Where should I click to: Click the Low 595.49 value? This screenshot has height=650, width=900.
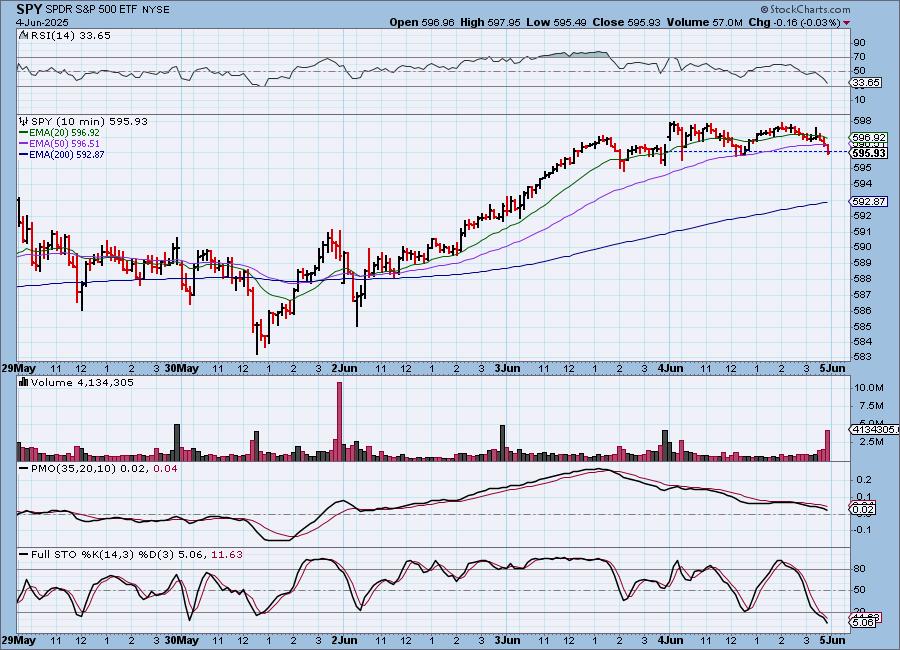(556, 22)
